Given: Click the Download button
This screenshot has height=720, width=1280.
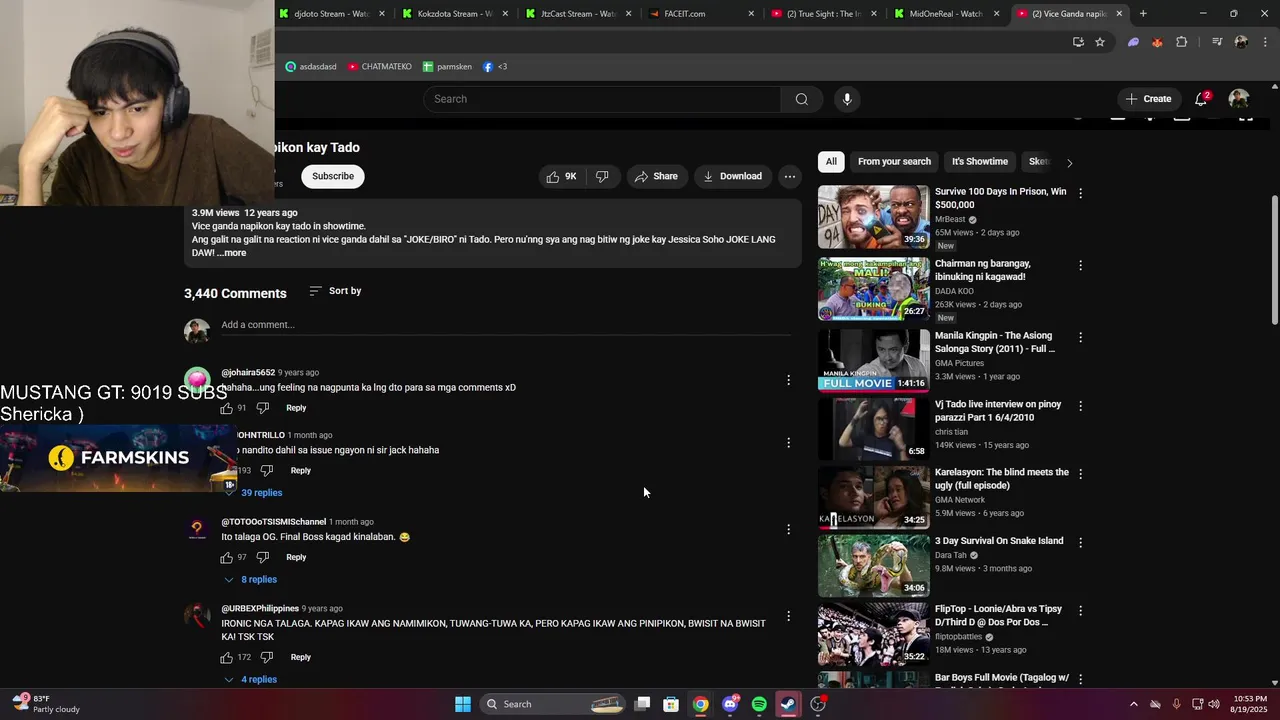Looking at the screenshot, I should coord(733,176).
